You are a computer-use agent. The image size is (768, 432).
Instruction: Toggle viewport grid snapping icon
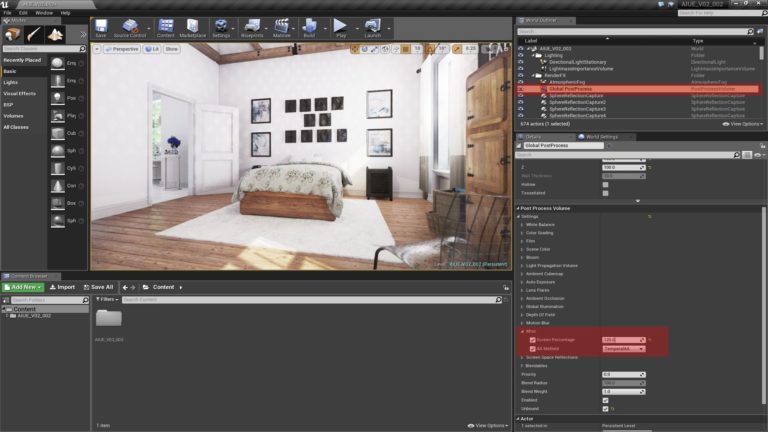[x=406, y=49]
